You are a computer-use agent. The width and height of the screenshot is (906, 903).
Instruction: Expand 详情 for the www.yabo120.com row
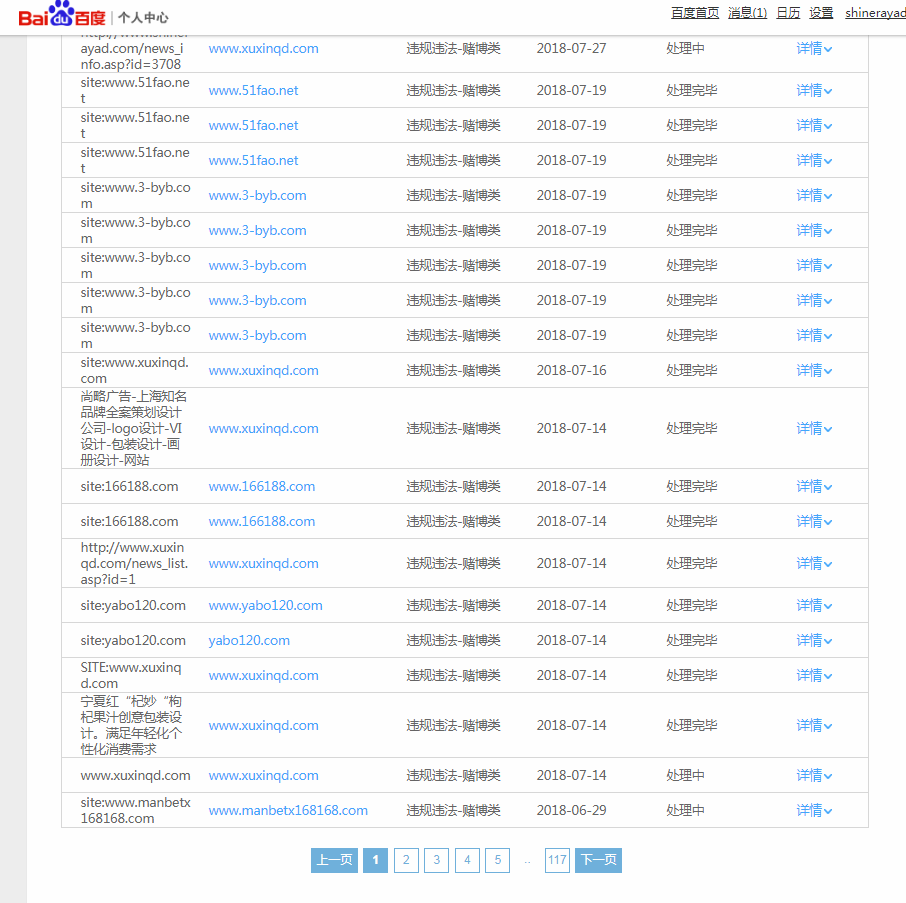pos(814,606)
